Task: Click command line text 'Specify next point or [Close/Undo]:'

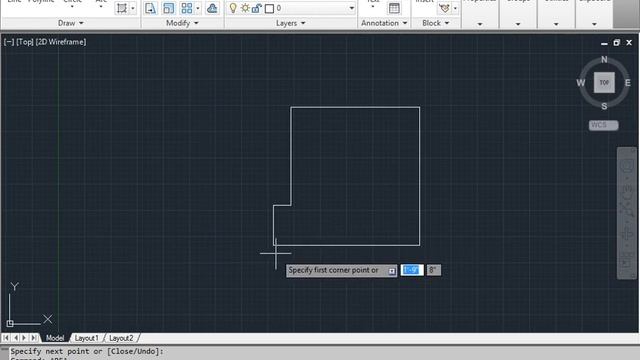Action: pos(87,351)
